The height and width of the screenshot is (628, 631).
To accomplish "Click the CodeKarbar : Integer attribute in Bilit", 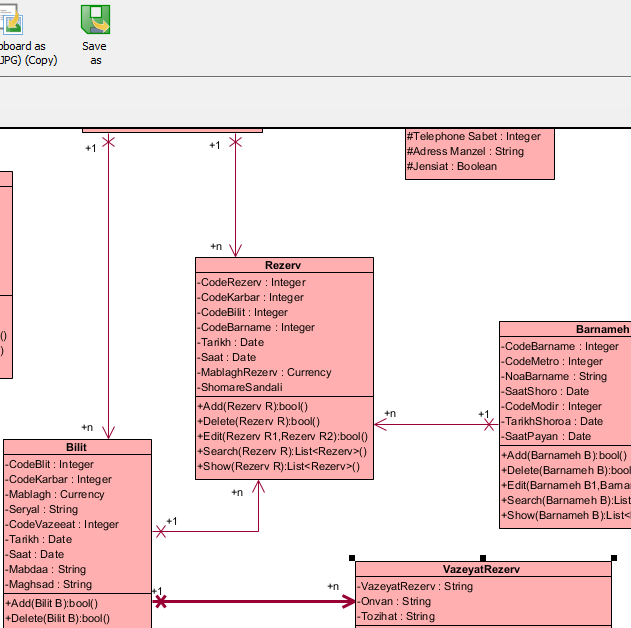I will tap(58, 479).
